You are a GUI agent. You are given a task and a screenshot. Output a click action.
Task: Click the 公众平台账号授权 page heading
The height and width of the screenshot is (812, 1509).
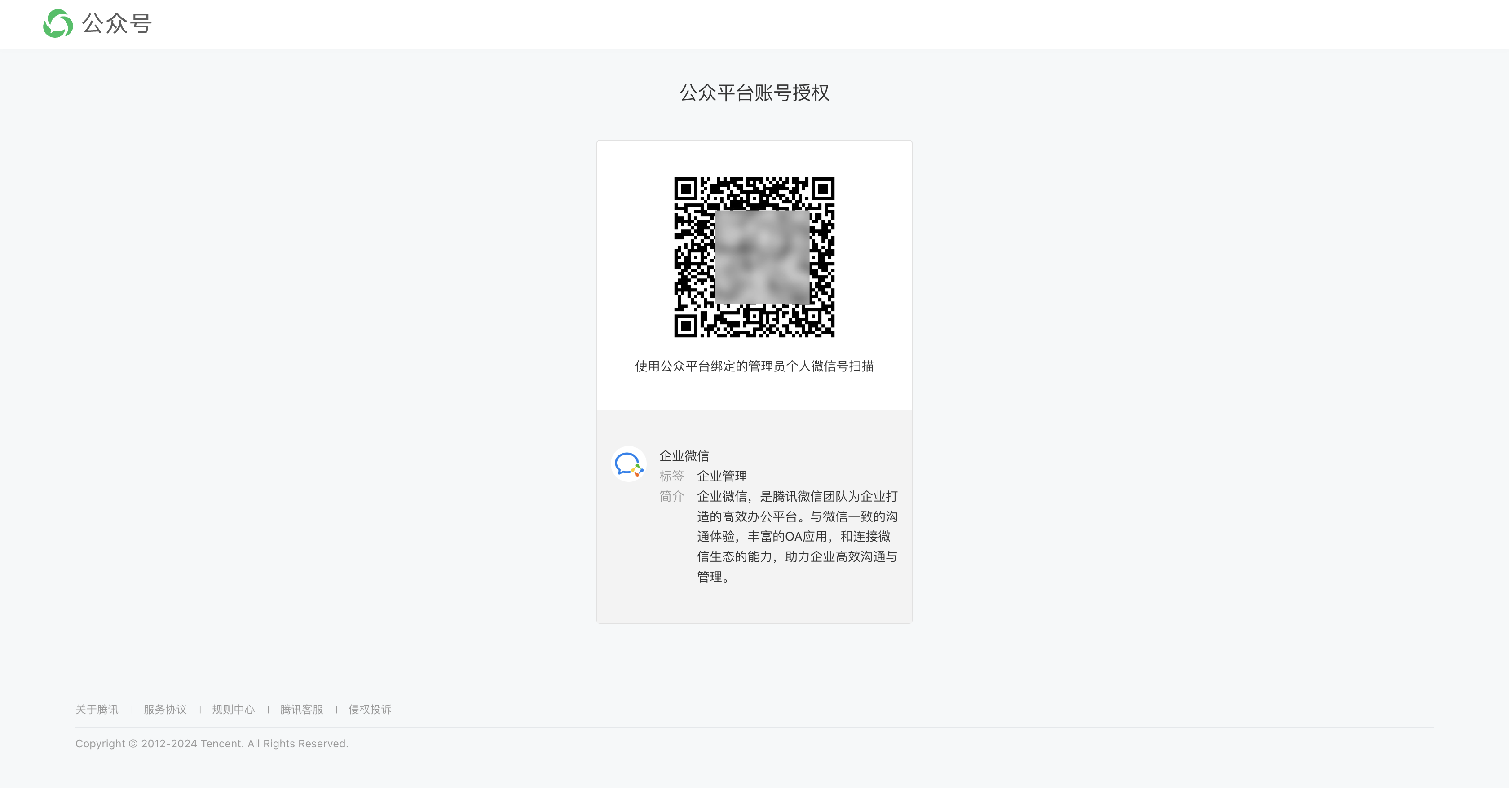(754, 93)
